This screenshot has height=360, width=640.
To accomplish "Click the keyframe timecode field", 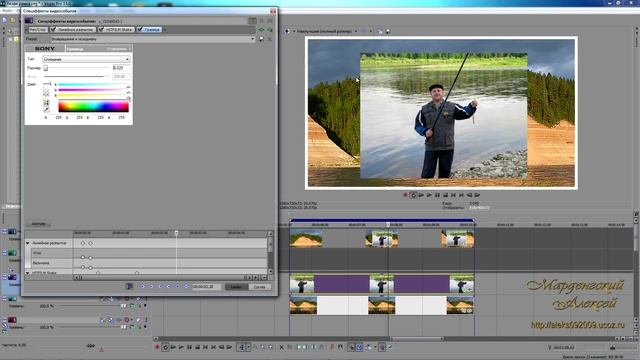I will [207, 287].
